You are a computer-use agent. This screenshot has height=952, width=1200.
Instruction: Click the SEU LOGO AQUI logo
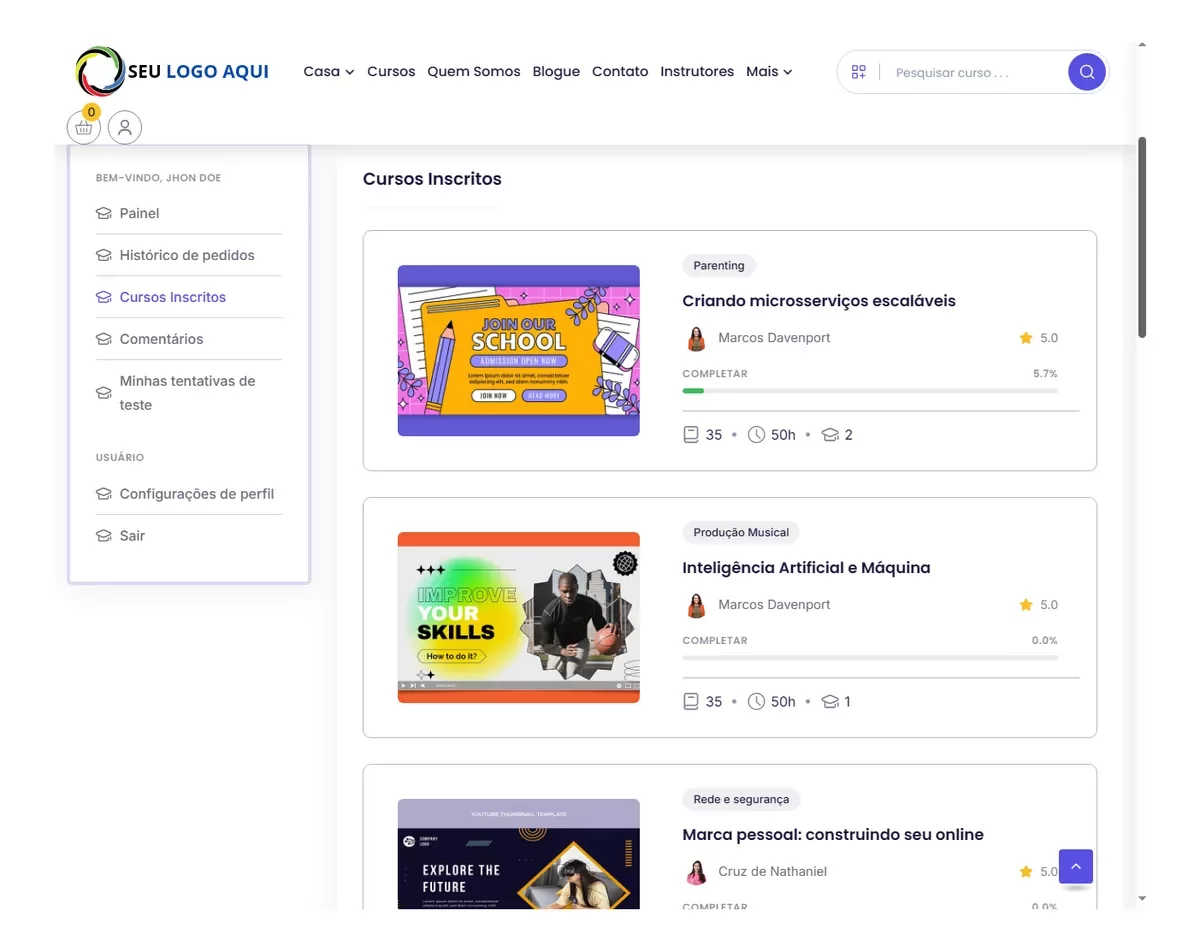pyautogui.click(x=173, y=71)
